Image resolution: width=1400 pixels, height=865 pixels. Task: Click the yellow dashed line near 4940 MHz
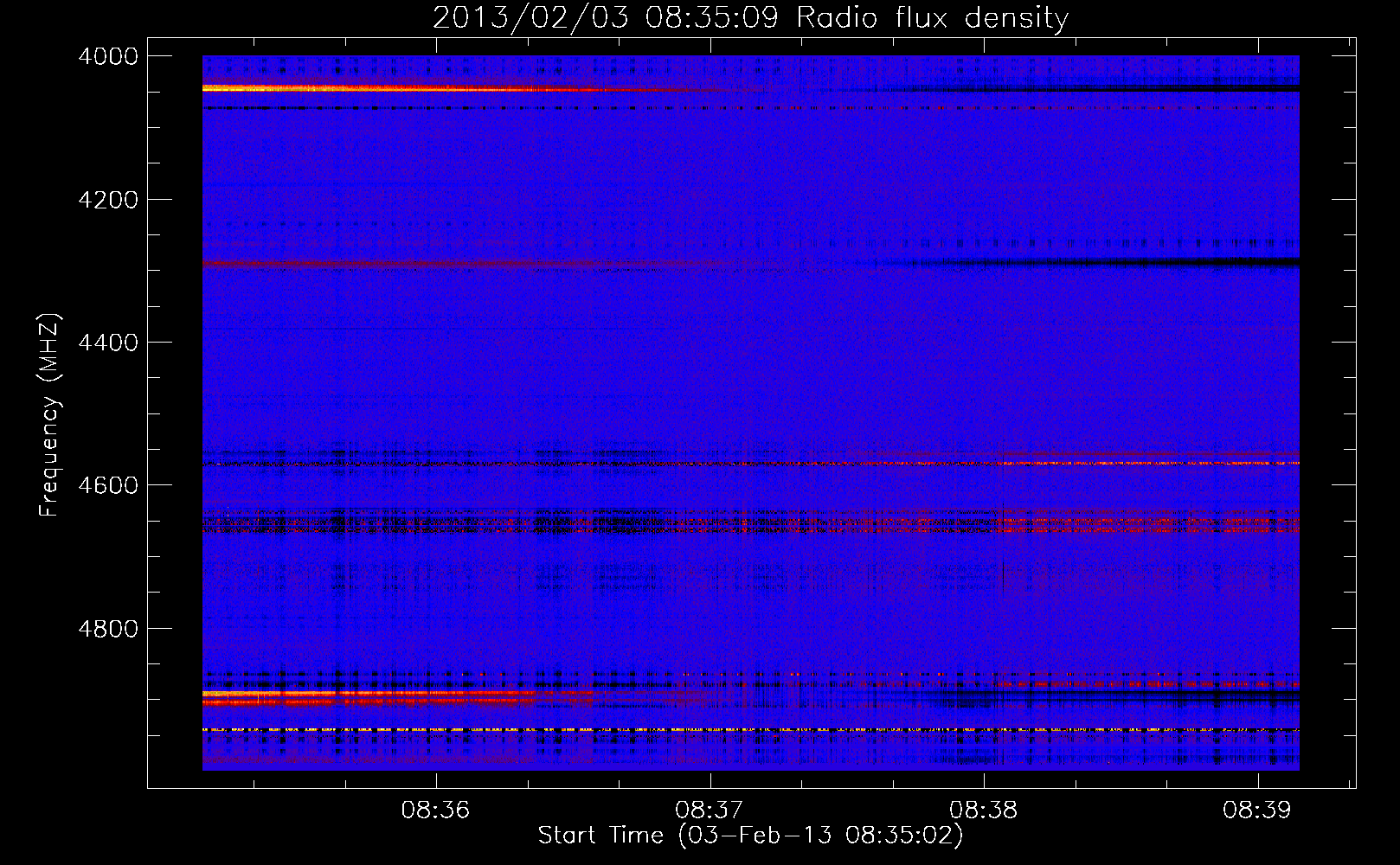(750, 730)
